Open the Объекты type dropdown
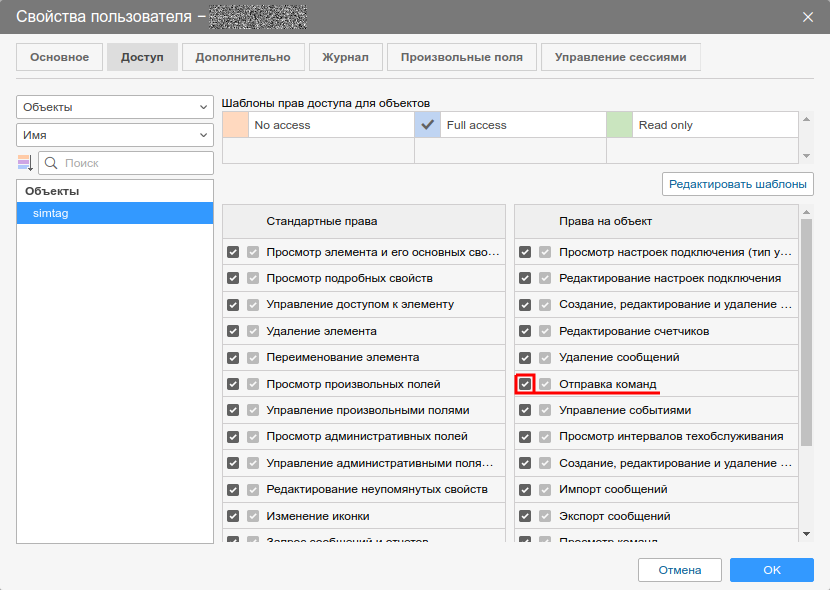 coord(115,107)
